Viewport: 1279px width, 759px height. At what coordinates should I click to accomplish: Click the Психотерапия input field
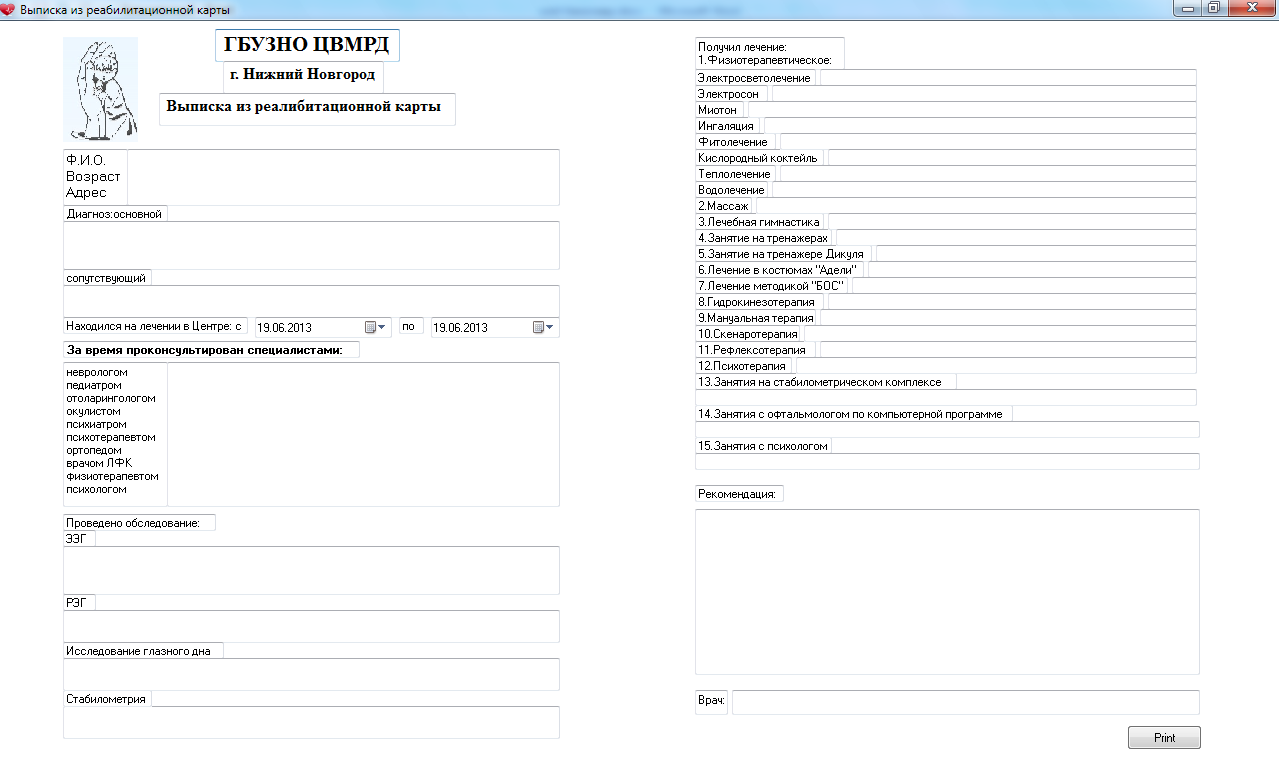996,365
